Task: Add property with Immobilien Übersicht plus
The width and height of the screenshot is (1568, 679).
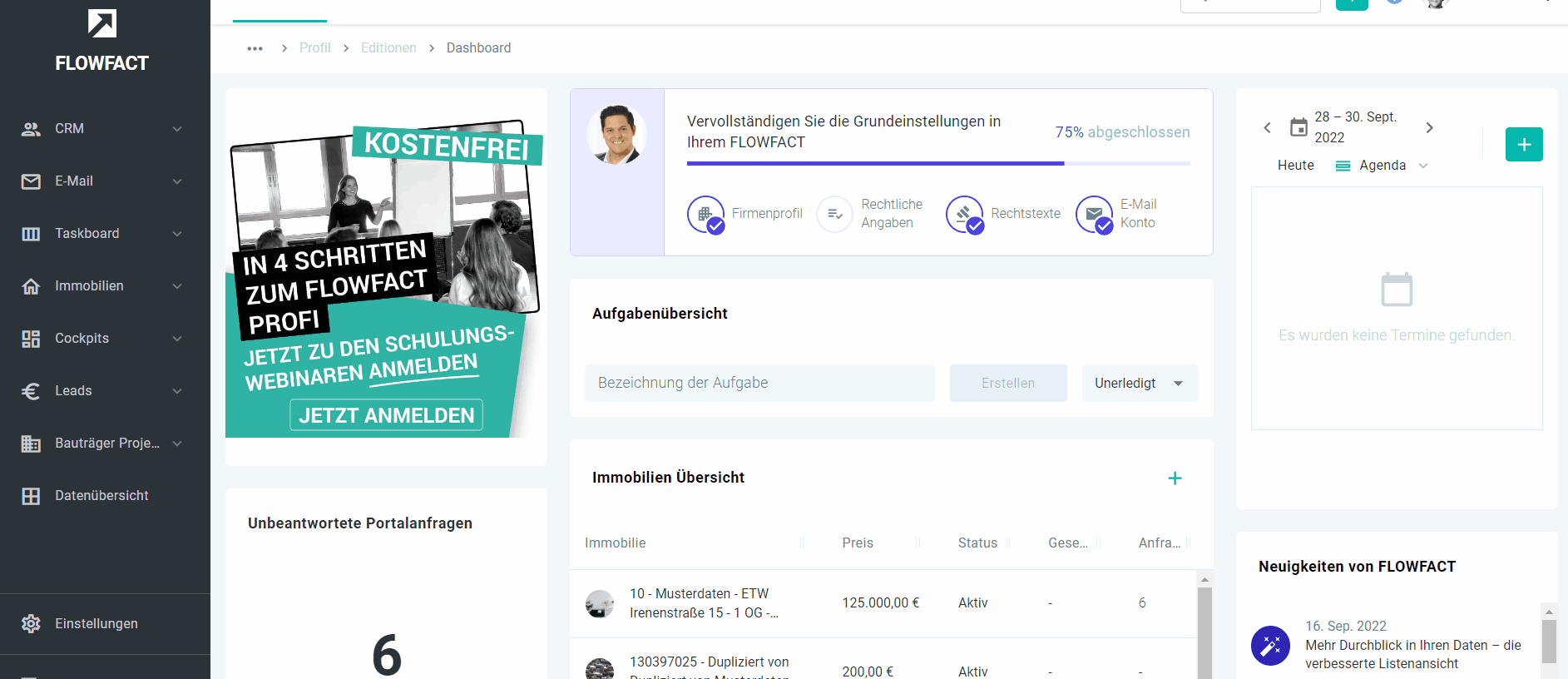Action: point(1175,478)
